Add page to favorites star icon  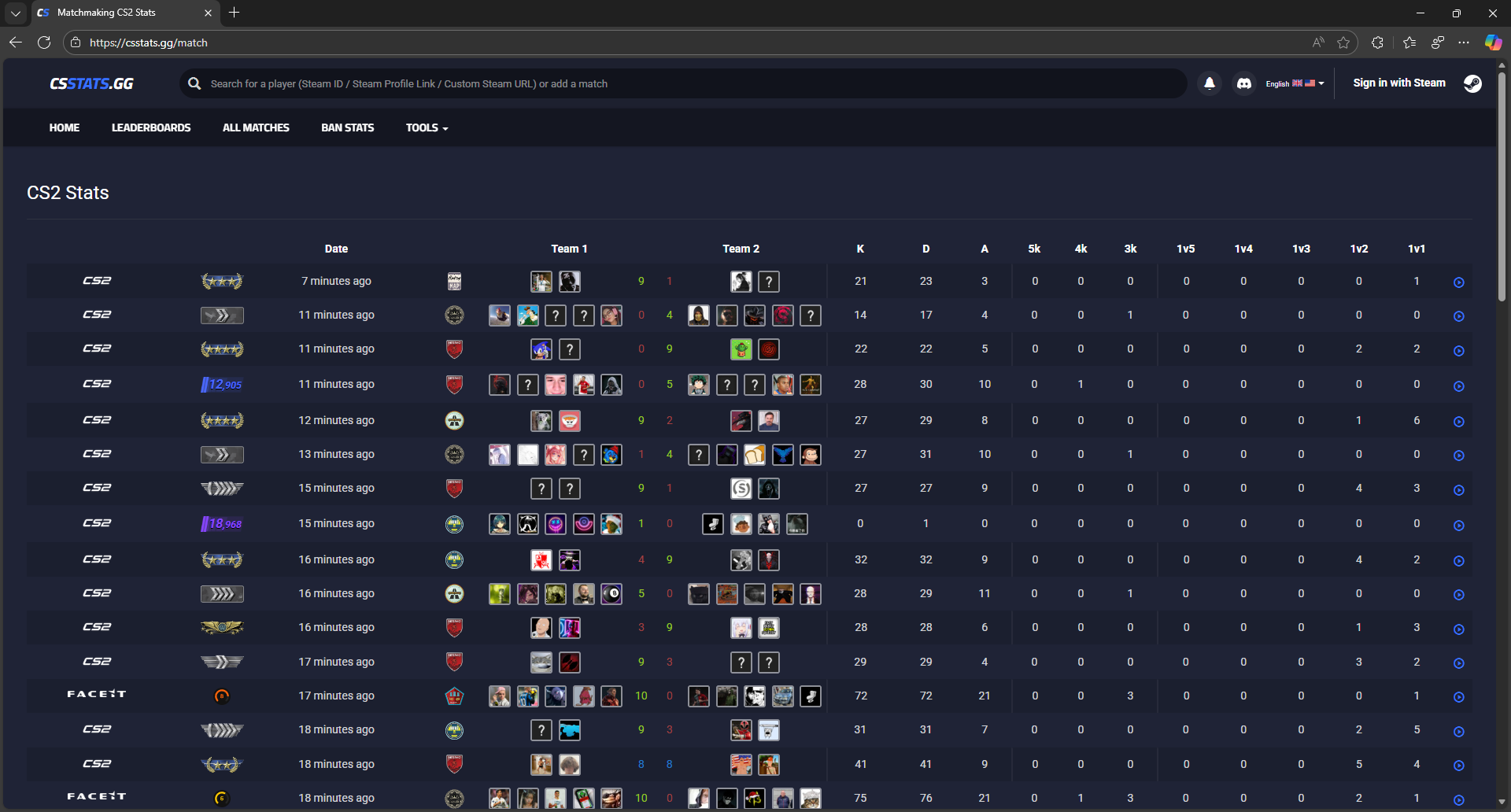1343,42
